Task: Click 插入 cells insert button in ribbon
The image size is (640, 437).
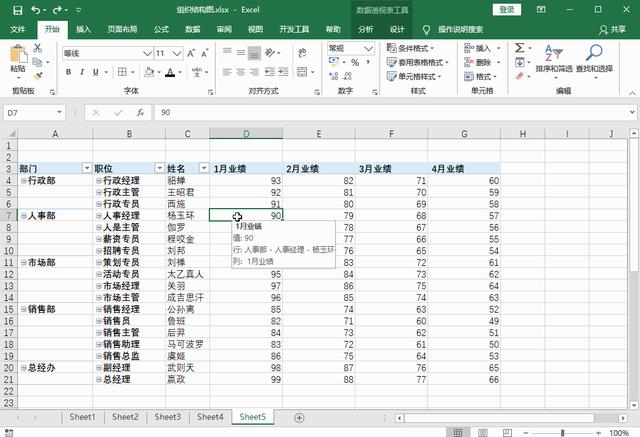Action: coord(478,48)
